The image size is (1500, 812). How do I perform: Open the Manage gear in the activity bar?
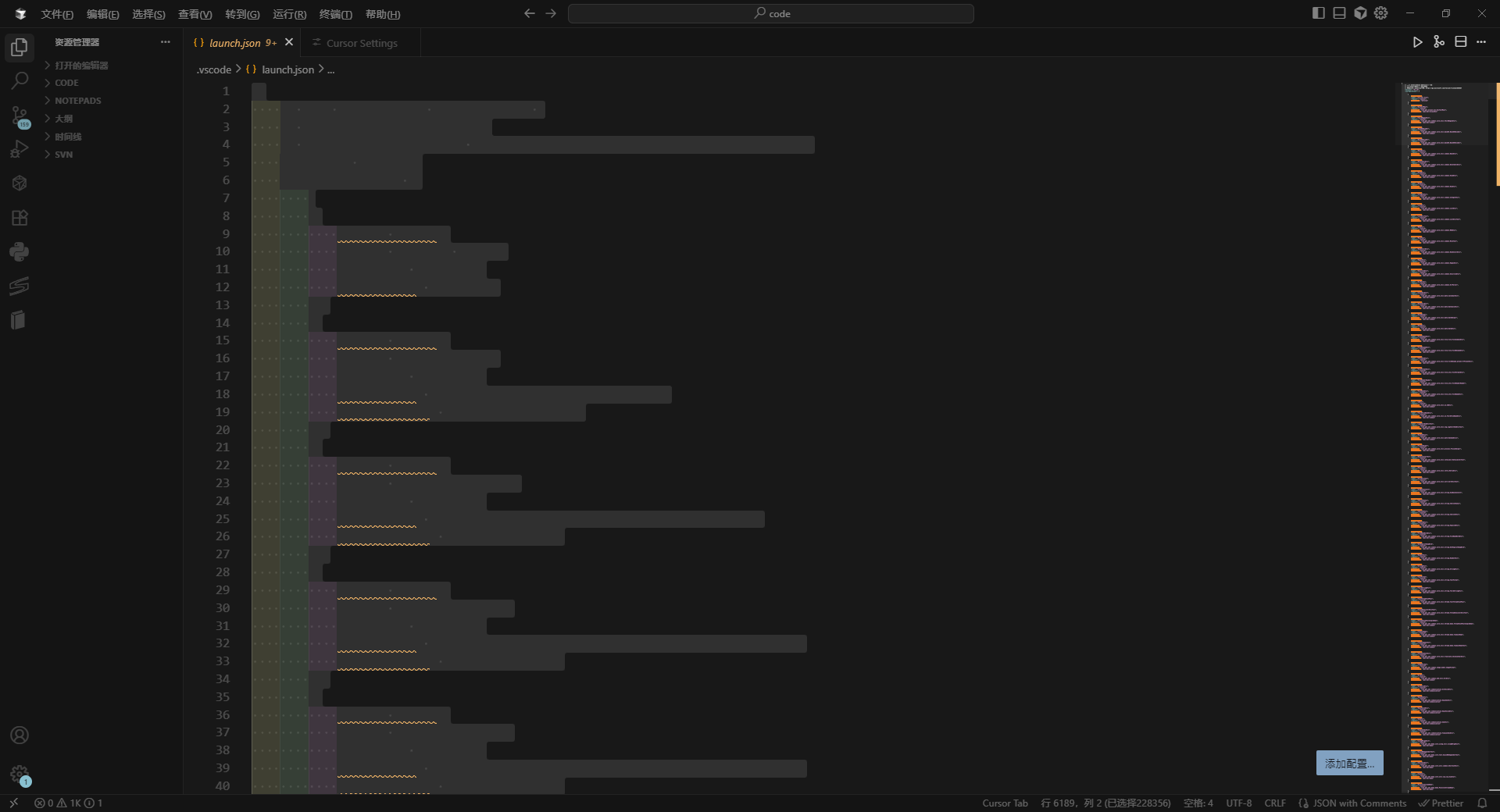(20, 774)
